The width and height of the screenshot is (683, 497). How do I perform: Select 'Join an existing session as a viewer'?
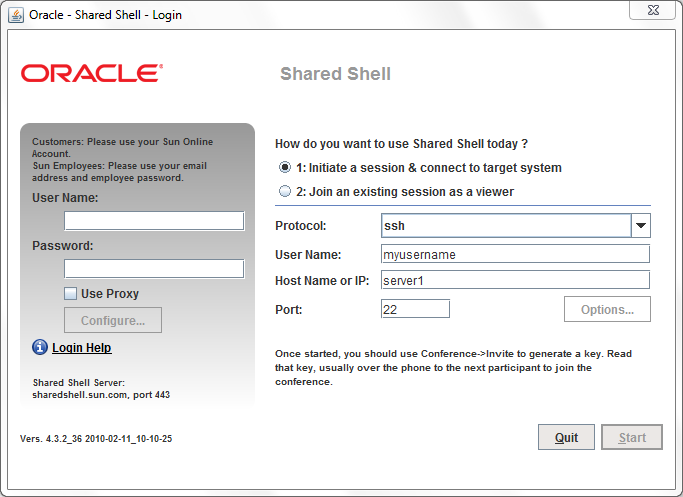285,191
